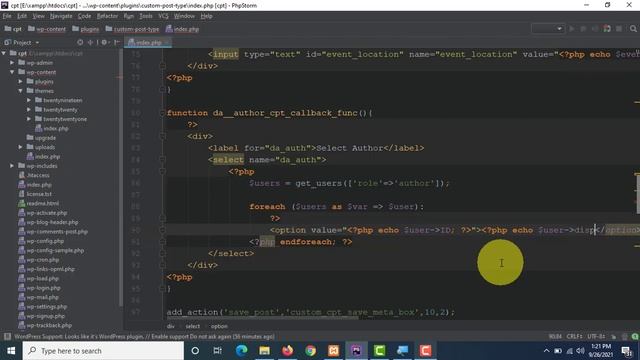Hide the Project panel
Image resolution: width=640 pixels, height=360 pixels.
tap(117, 42)
